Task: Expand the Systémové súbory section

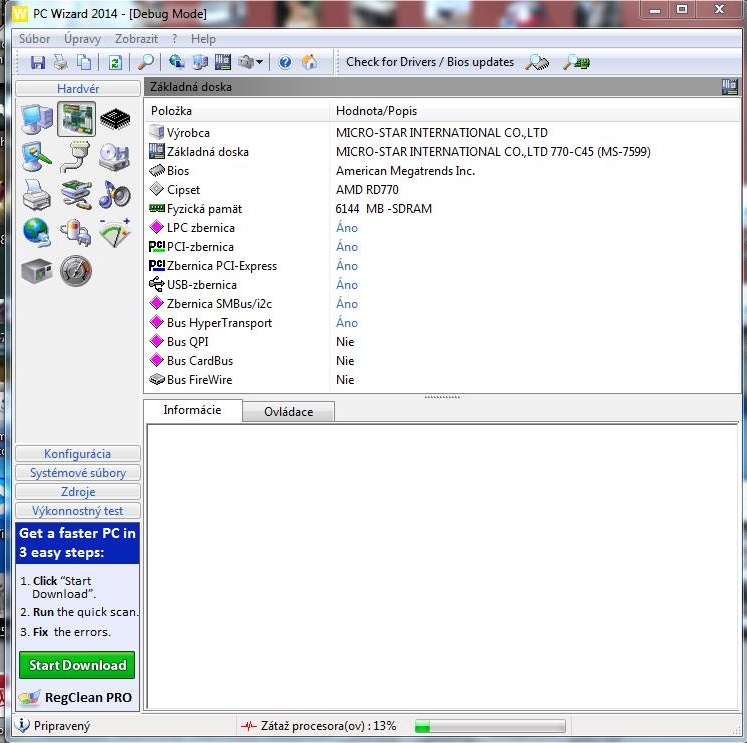Action: pyautogui.click(x=78, y=473)
